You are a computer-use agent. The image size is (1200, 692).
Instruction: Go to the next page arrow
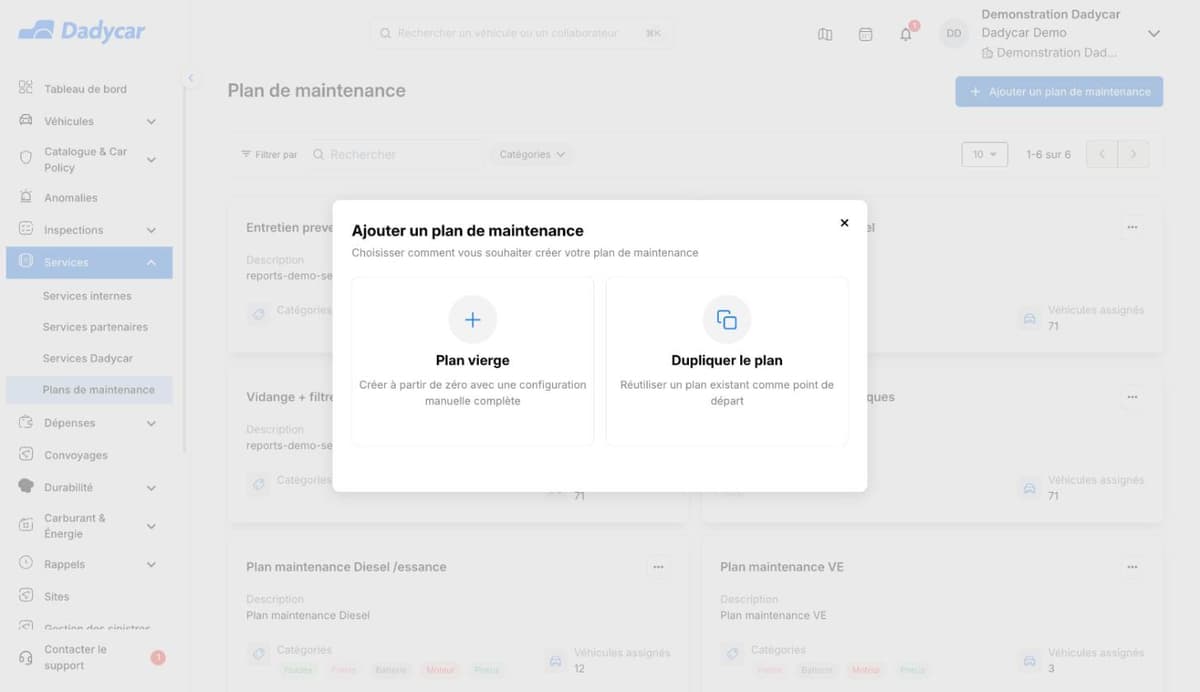[x=1133, y=154]
